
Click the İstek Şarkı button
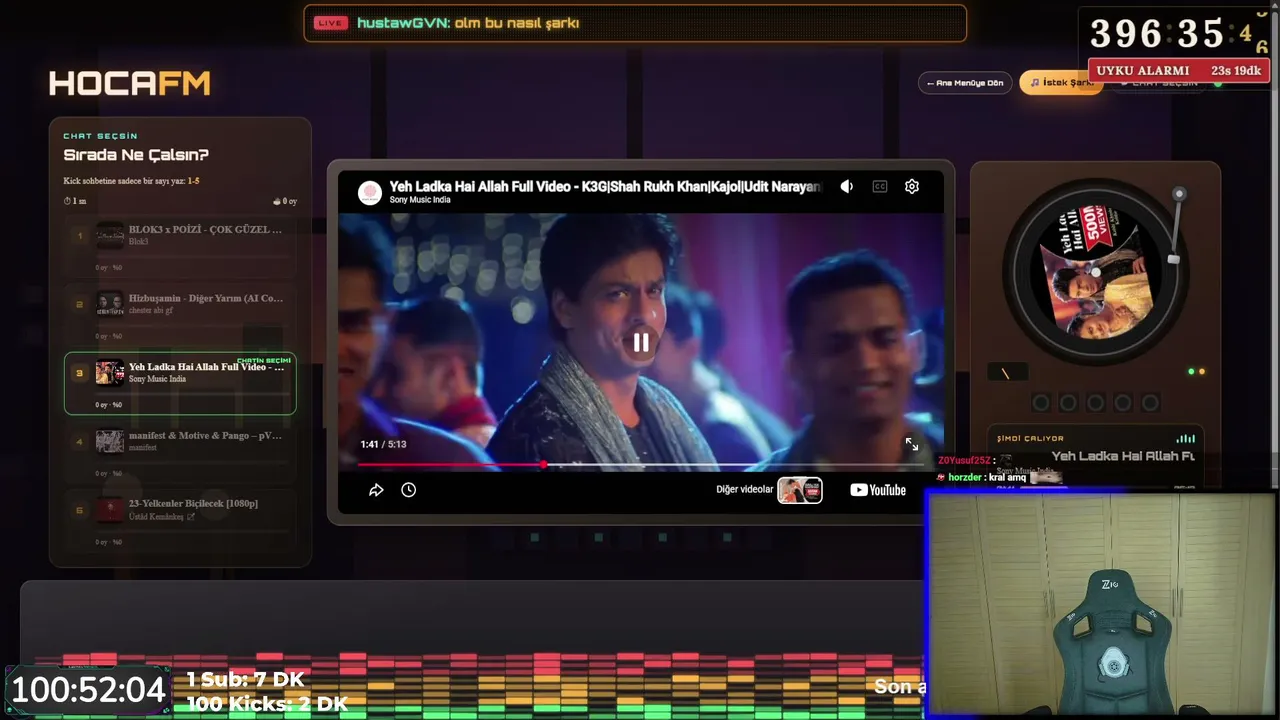(x=1061, y=83)
